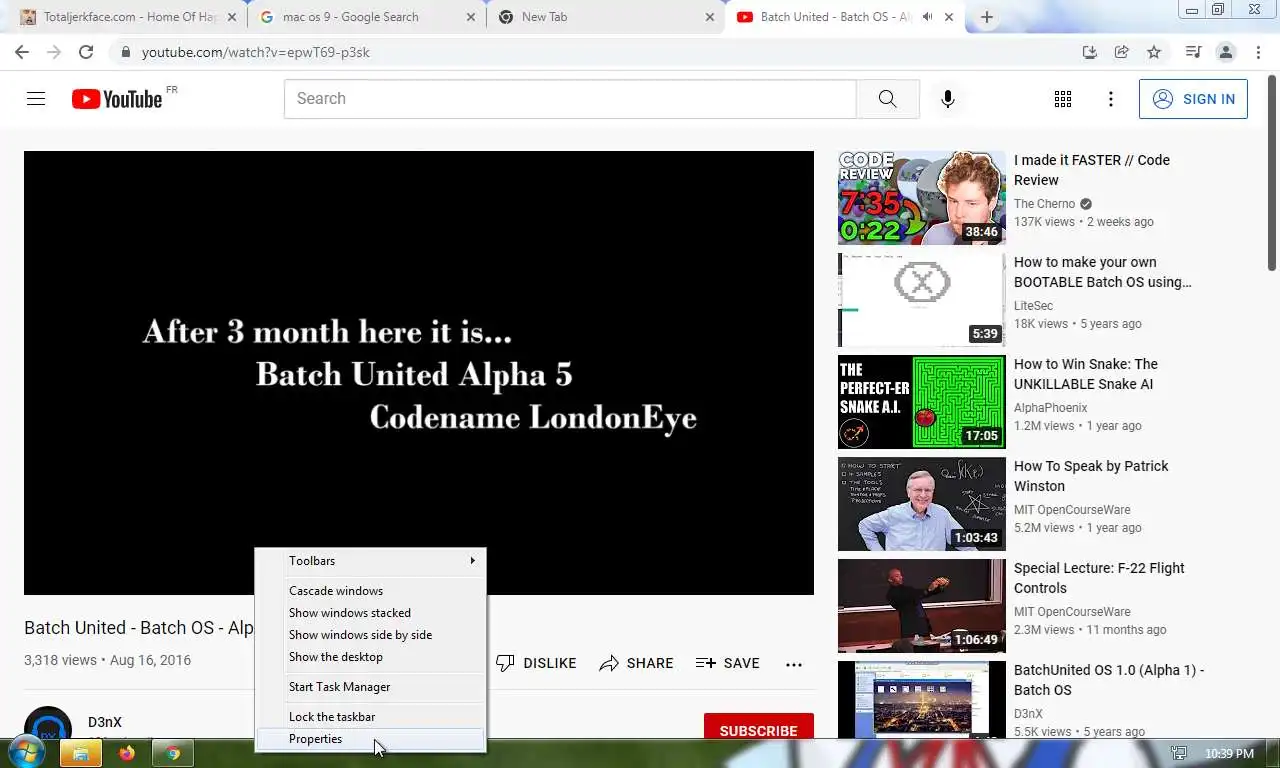Go forward in Chrome
Viewport: 1280px width, 768px height.
coord(54,52)
